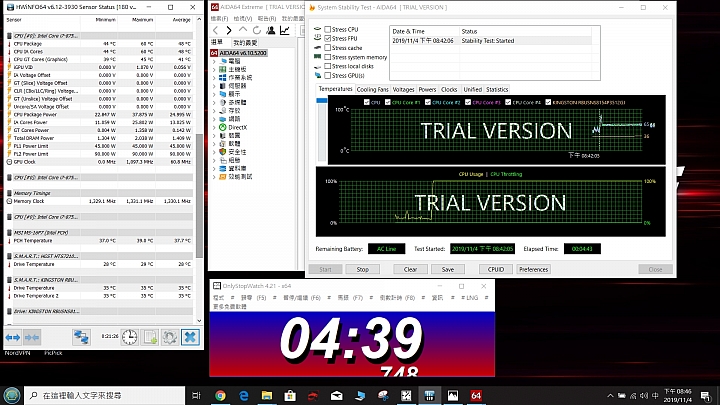Image resolution: width=720 pixels, height=405 pixels.
Task: Enable the Stress GPU(s) checkbox
Action: click(327, 75)
